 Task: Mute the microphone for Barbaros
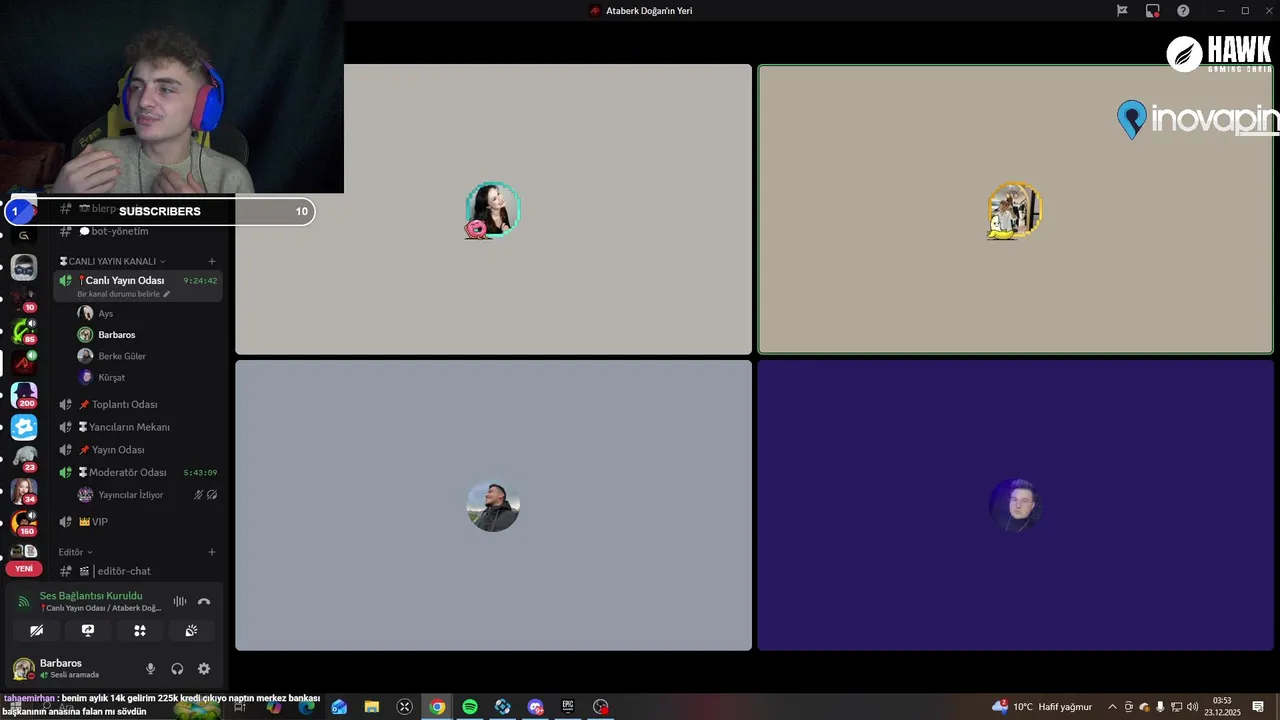click(x=151, y=669)
